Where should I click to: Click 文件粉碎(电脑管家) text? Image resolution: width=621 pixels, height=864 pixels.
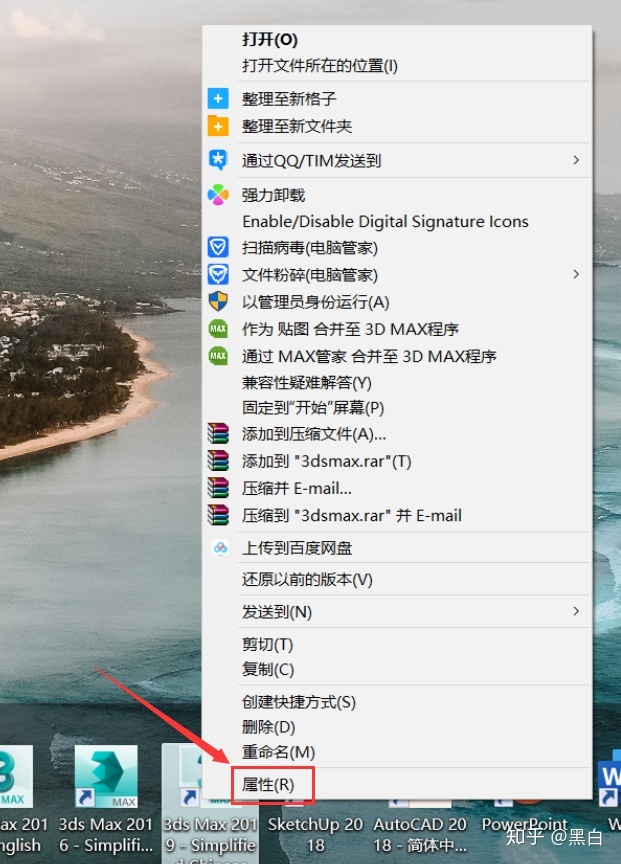310,275
